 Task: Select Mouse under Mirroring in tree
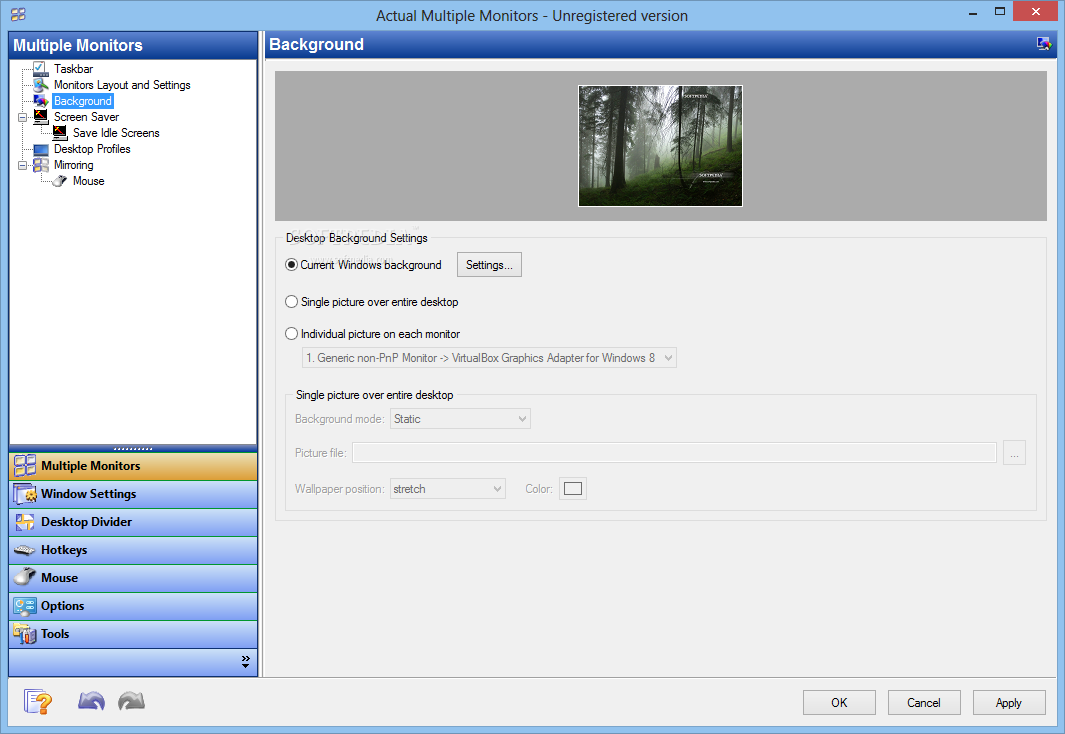tap(89, 181)
